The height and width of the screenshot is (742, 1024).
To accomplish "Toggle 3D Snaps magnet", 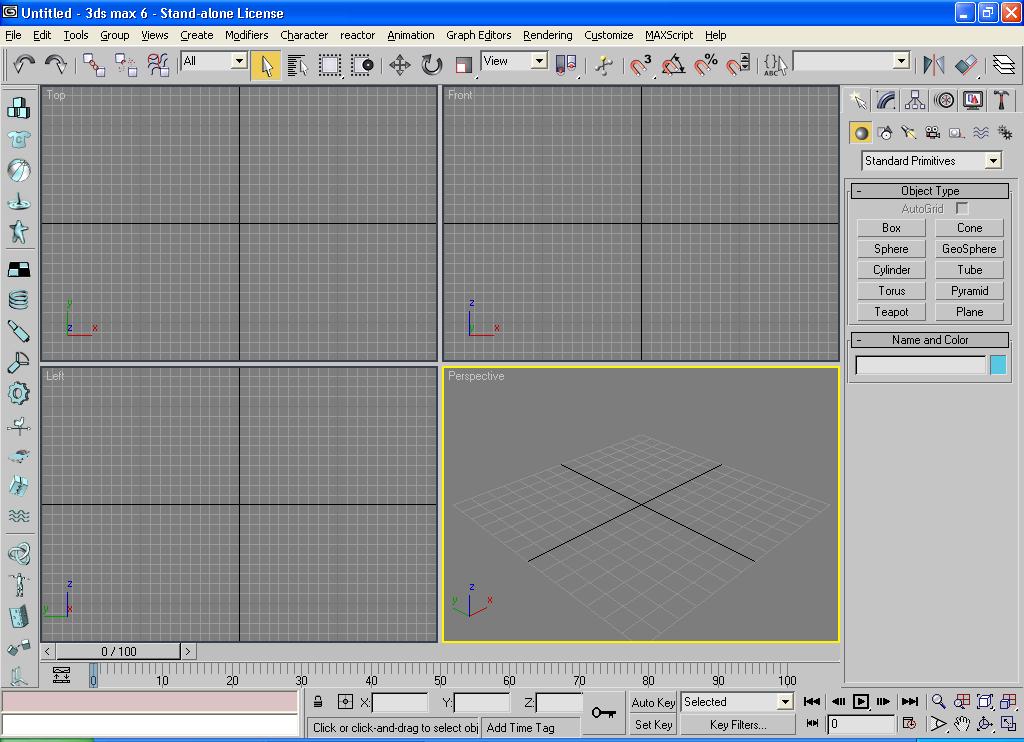I will 640,65.
